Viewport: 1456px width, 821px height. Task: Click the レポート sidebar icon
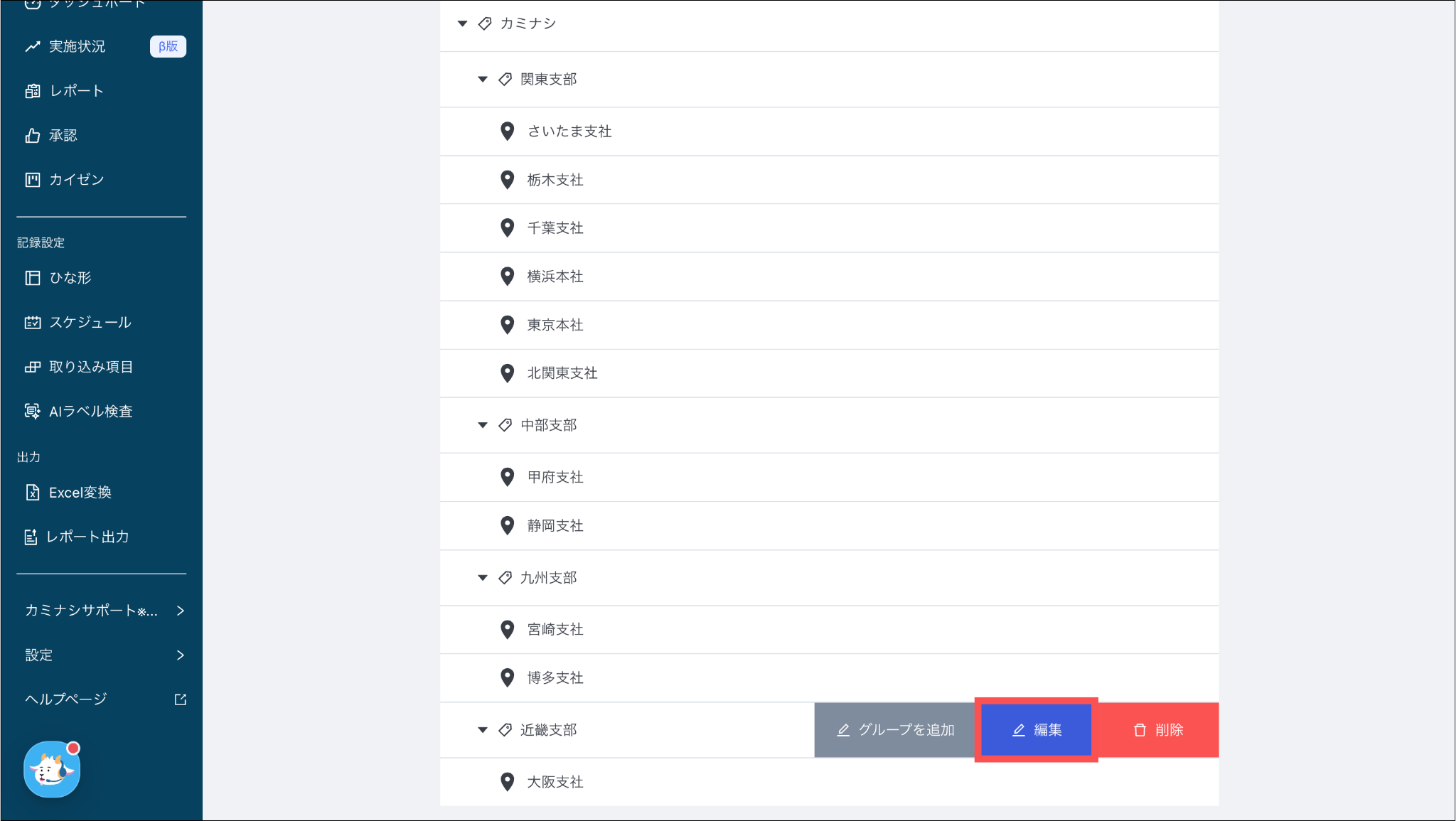[33, 91]
